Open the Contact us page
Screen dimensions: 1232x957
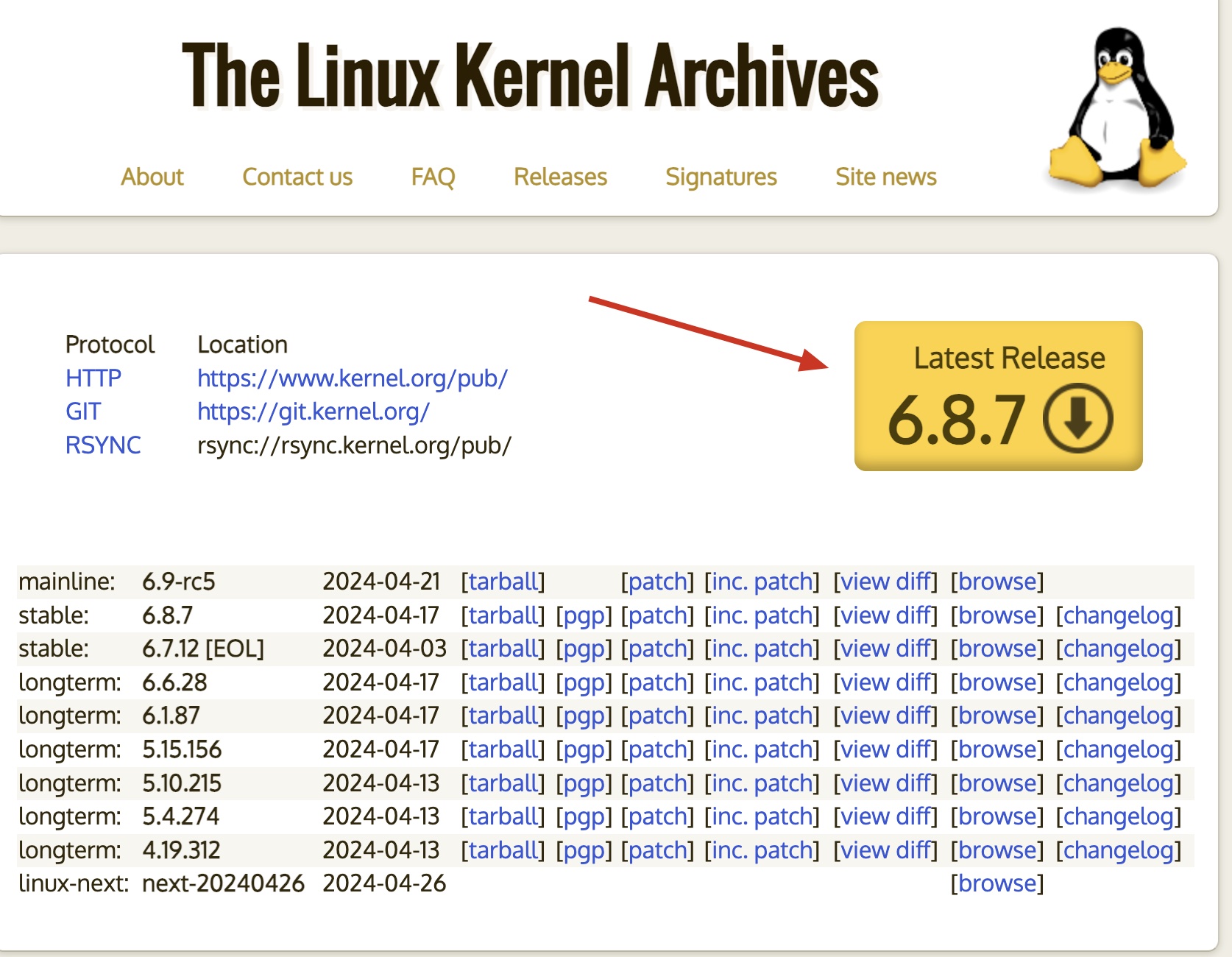coord(297,177)
